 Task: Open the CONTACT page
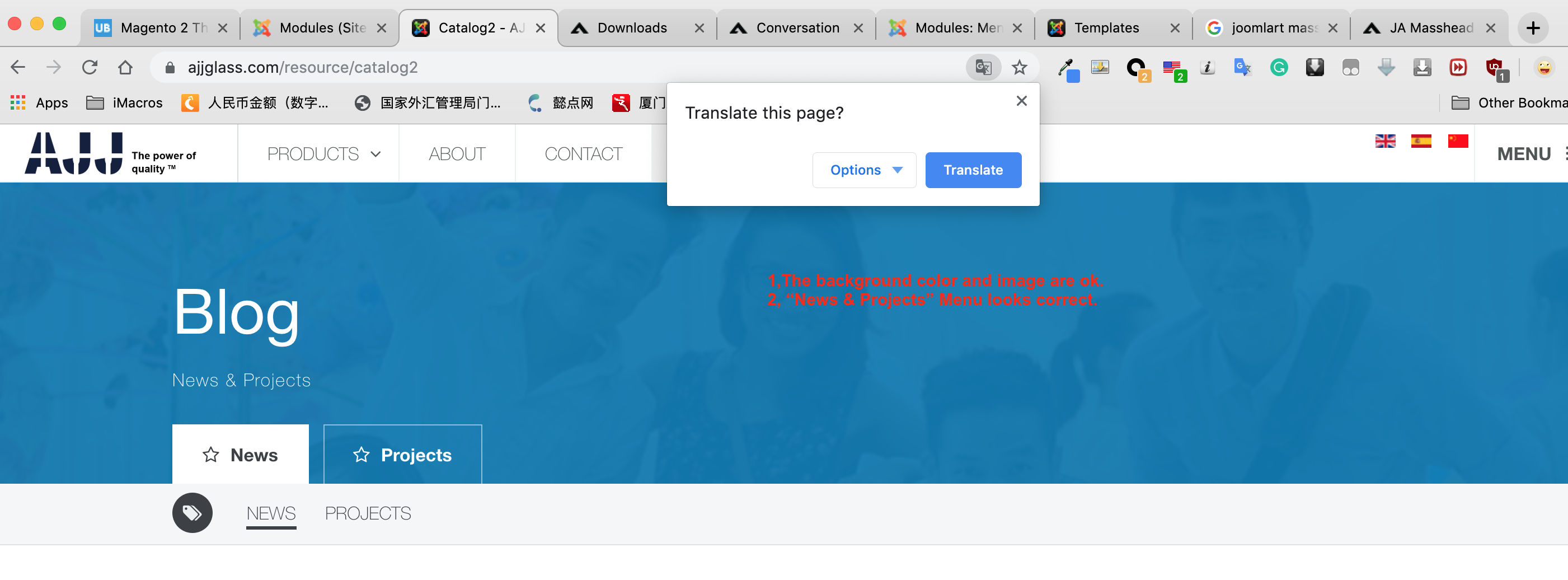tap(583, 153)
